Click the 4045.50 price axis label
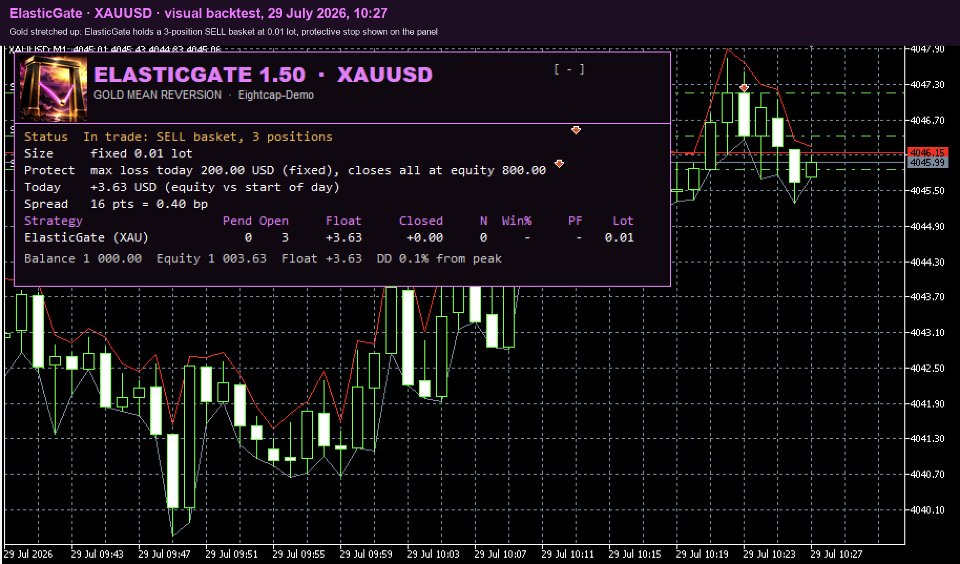960x564 pixels. 927,190
